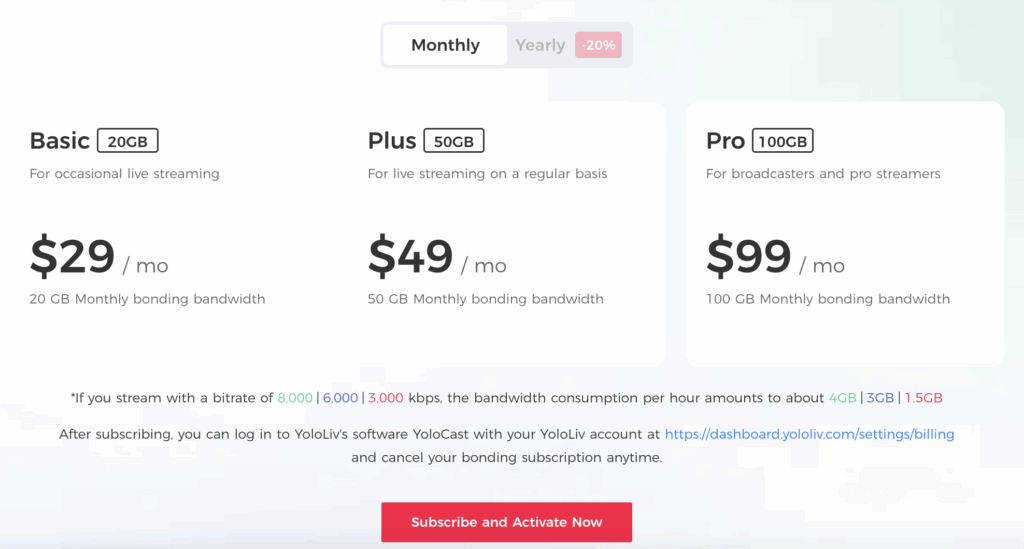Select the Basic plan heading
This screenshot has width=1024, height=549.
coord(59,140)
